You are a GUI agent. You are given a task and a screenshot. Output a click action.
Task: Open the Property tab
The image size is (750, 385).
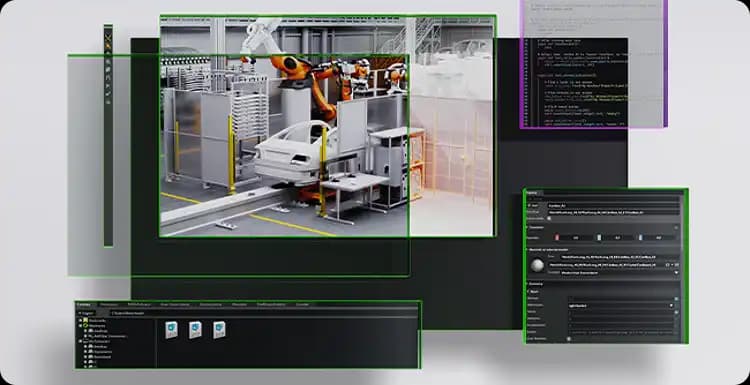531,193
